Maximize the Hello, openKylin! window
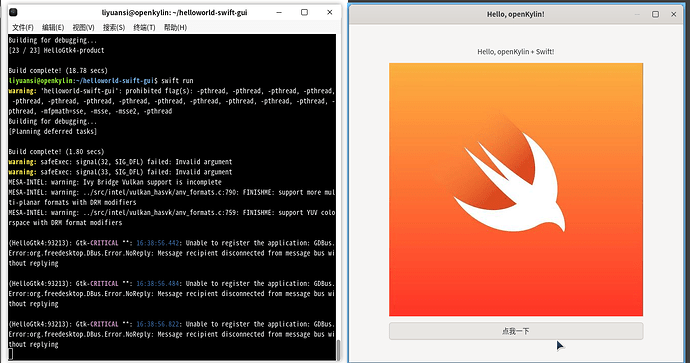The width and height of the screenshot is (690, 363). 655,15
